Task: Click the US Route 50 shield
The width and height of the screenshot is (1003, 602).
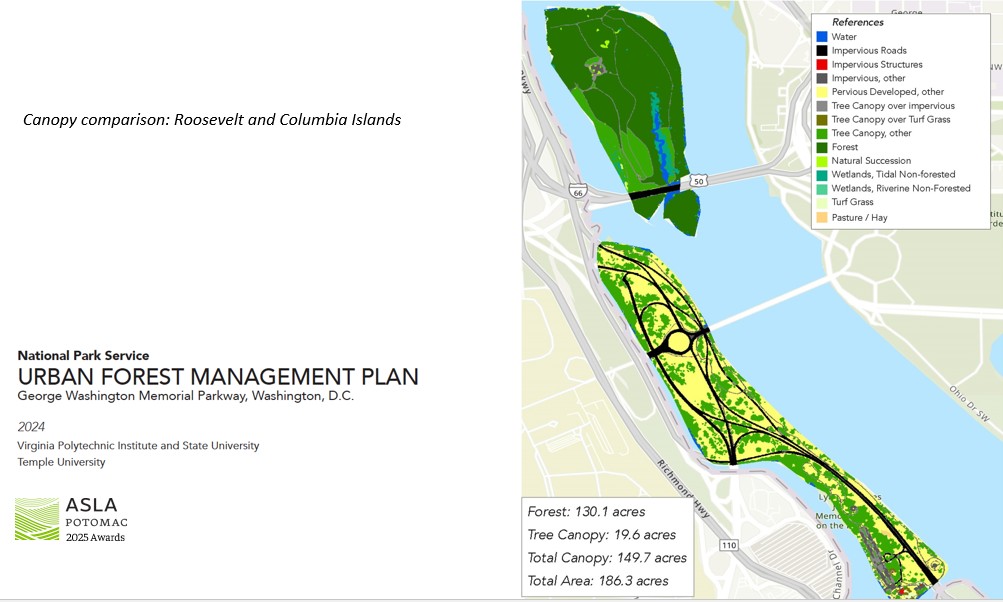Action: coord(699,181)
